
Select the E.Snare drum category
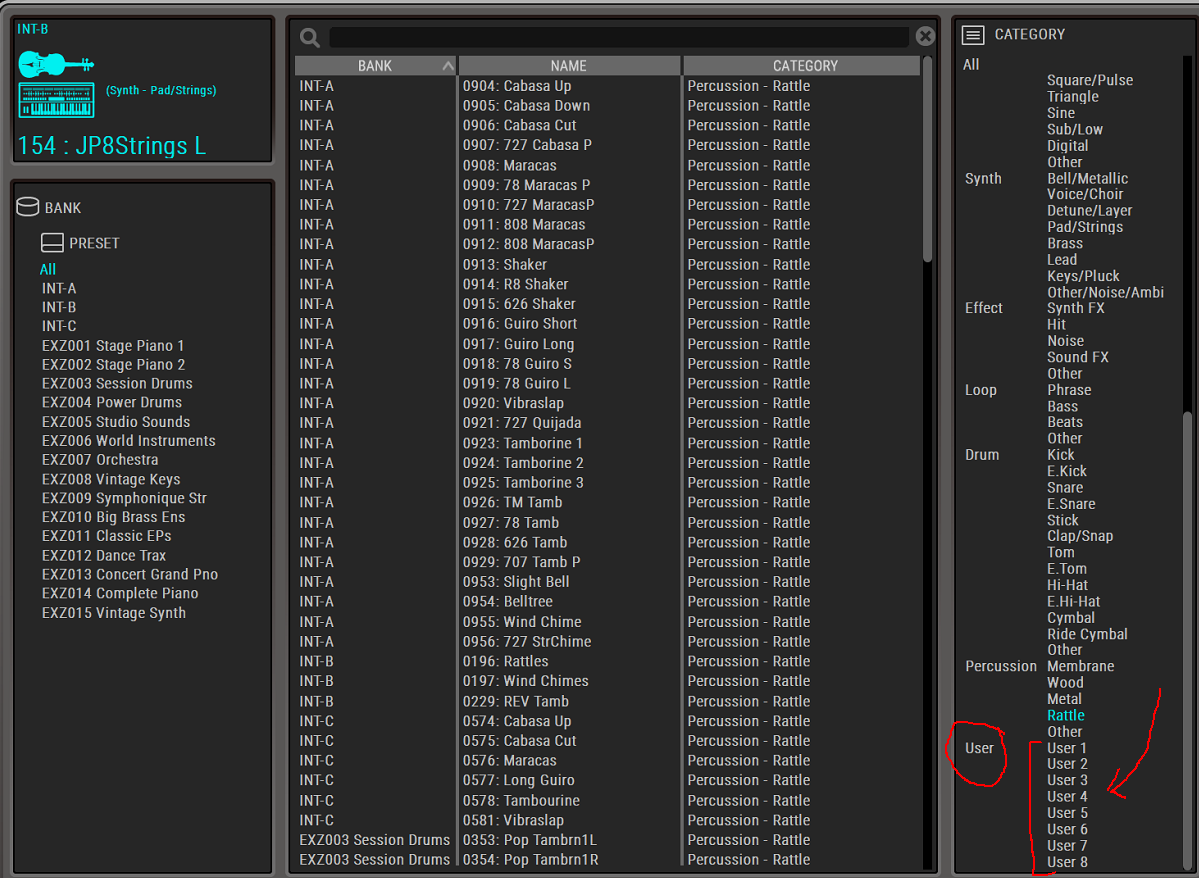tap(1071, 504)
